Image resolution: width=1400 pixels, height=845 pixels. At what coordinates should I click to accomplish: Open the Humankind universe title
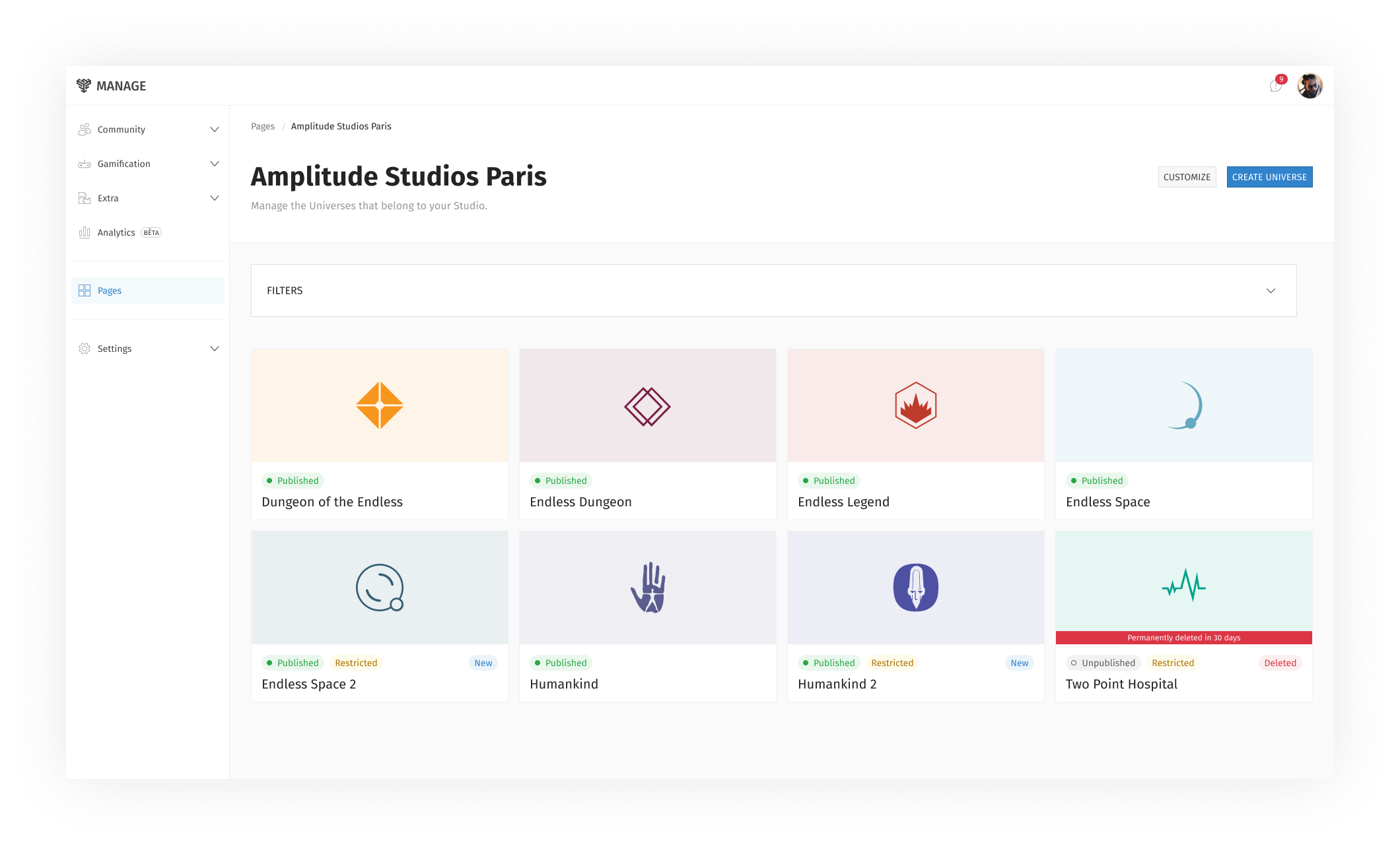click(564, 684)
